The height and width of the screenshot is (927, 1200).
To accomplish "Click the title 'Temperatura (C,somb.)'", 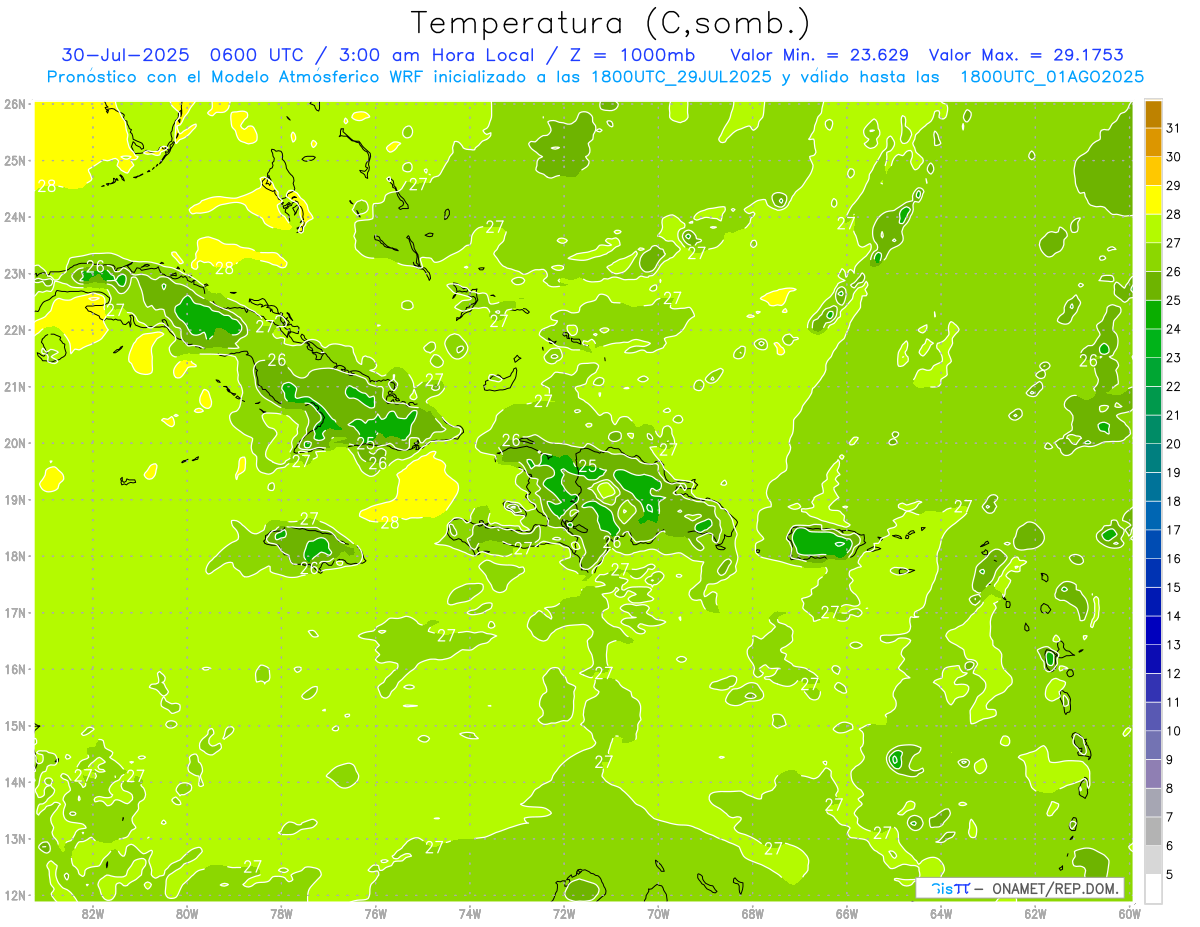I will pyautogui.click(x=611, y=24).
